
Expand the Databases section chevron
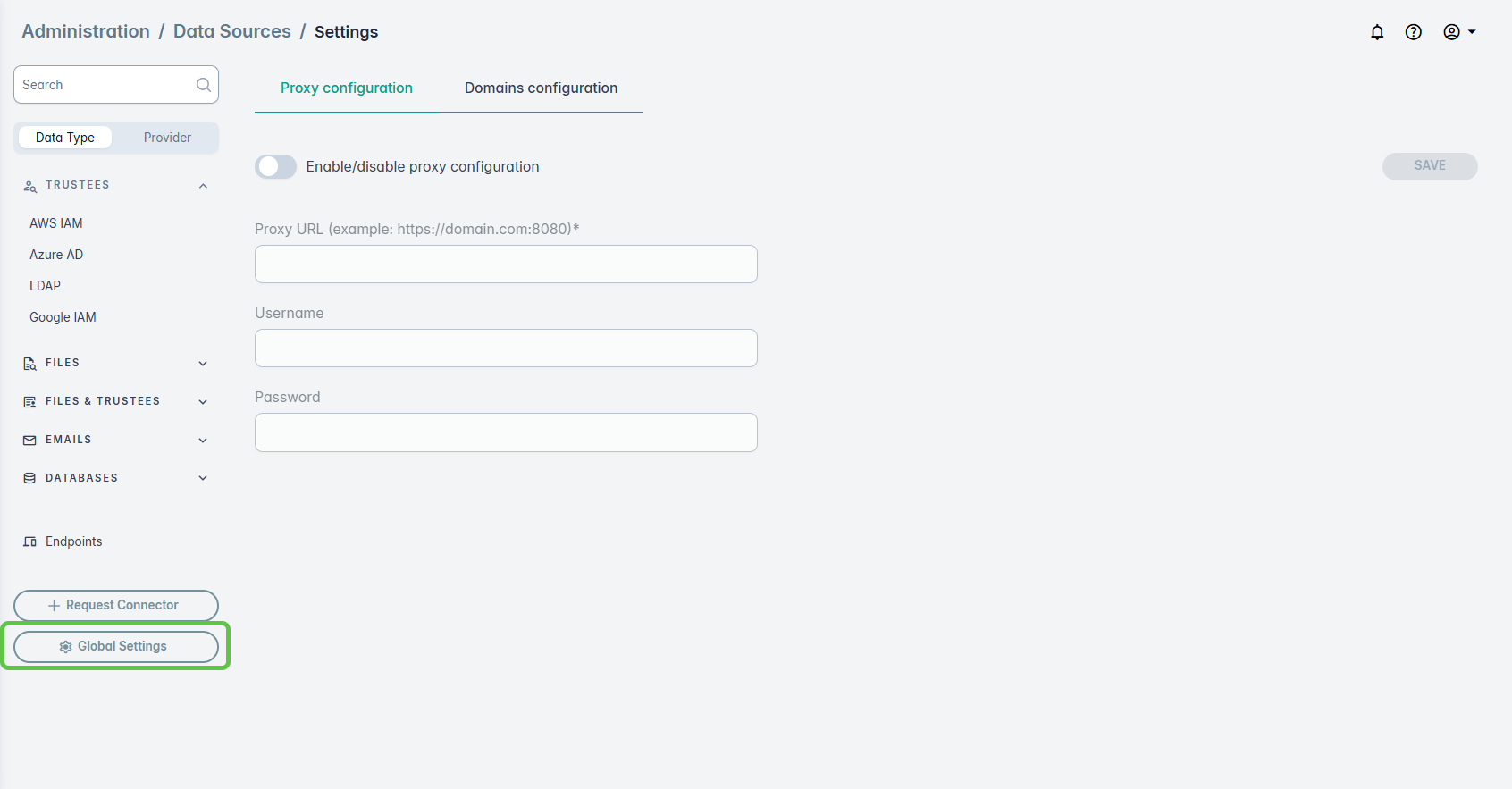[203, 479]
